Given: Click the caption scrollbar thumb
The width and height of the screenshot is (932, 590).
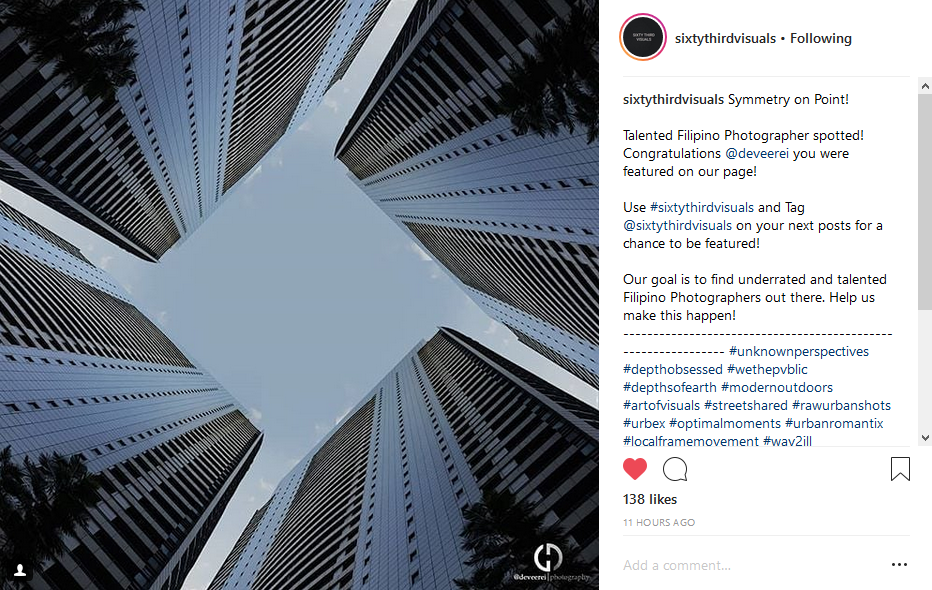Looking at the screenshot, I should (925, 202).
